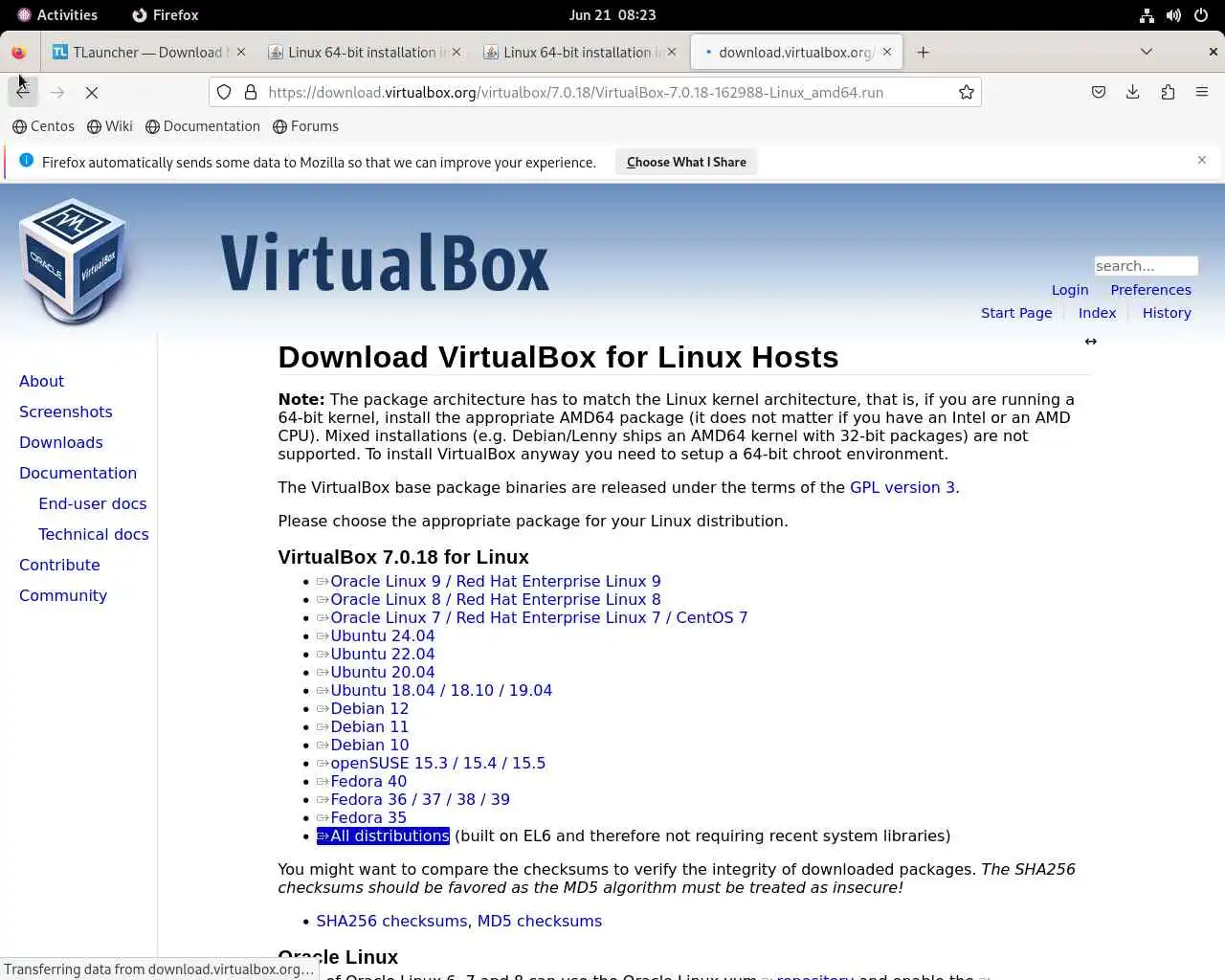Open Community in the sidebar
The height and width of the screenshot is (980, 1225).
point(63,595)
